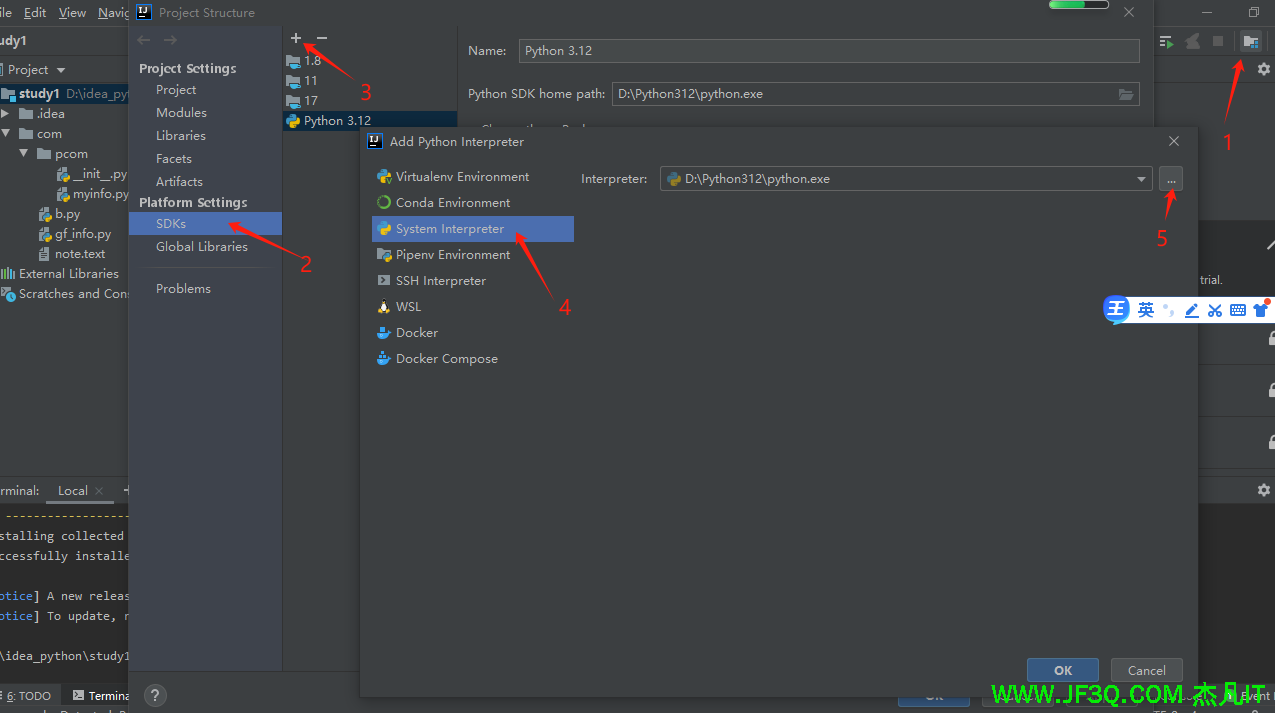1275x713 pixels.
Task: Select Docker Compose interpreter type
Action: 446,359
